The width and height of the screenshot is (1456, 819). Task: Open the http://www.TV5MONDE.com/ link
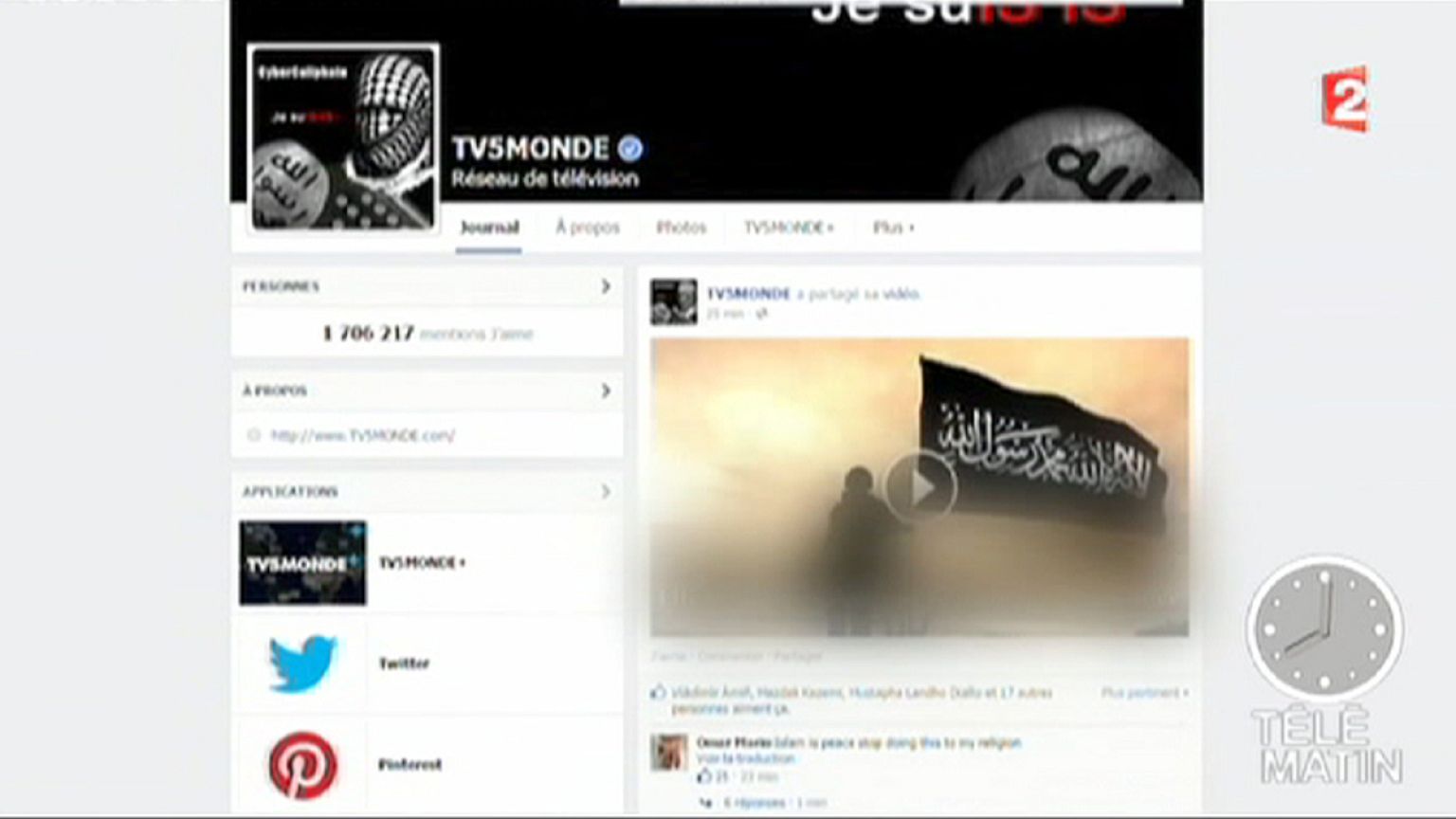[363, 435]
